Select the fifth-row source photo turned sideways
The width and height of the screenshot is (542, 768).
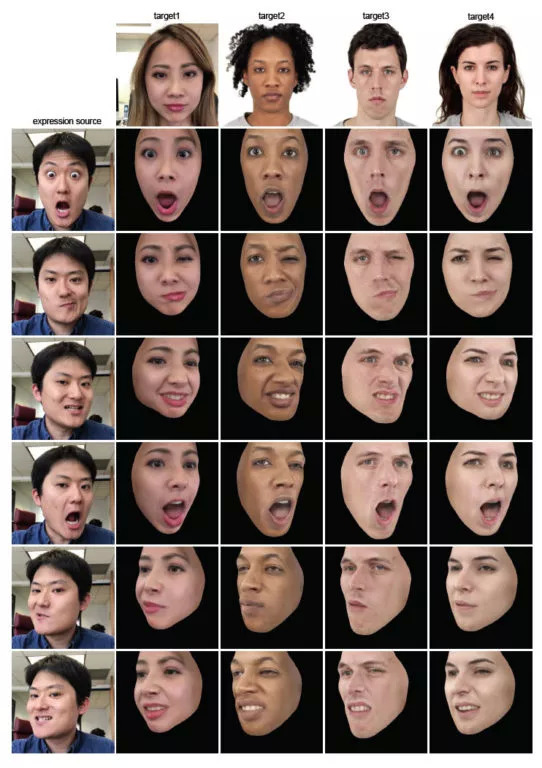pyautogui.click(x=63, y=598)
